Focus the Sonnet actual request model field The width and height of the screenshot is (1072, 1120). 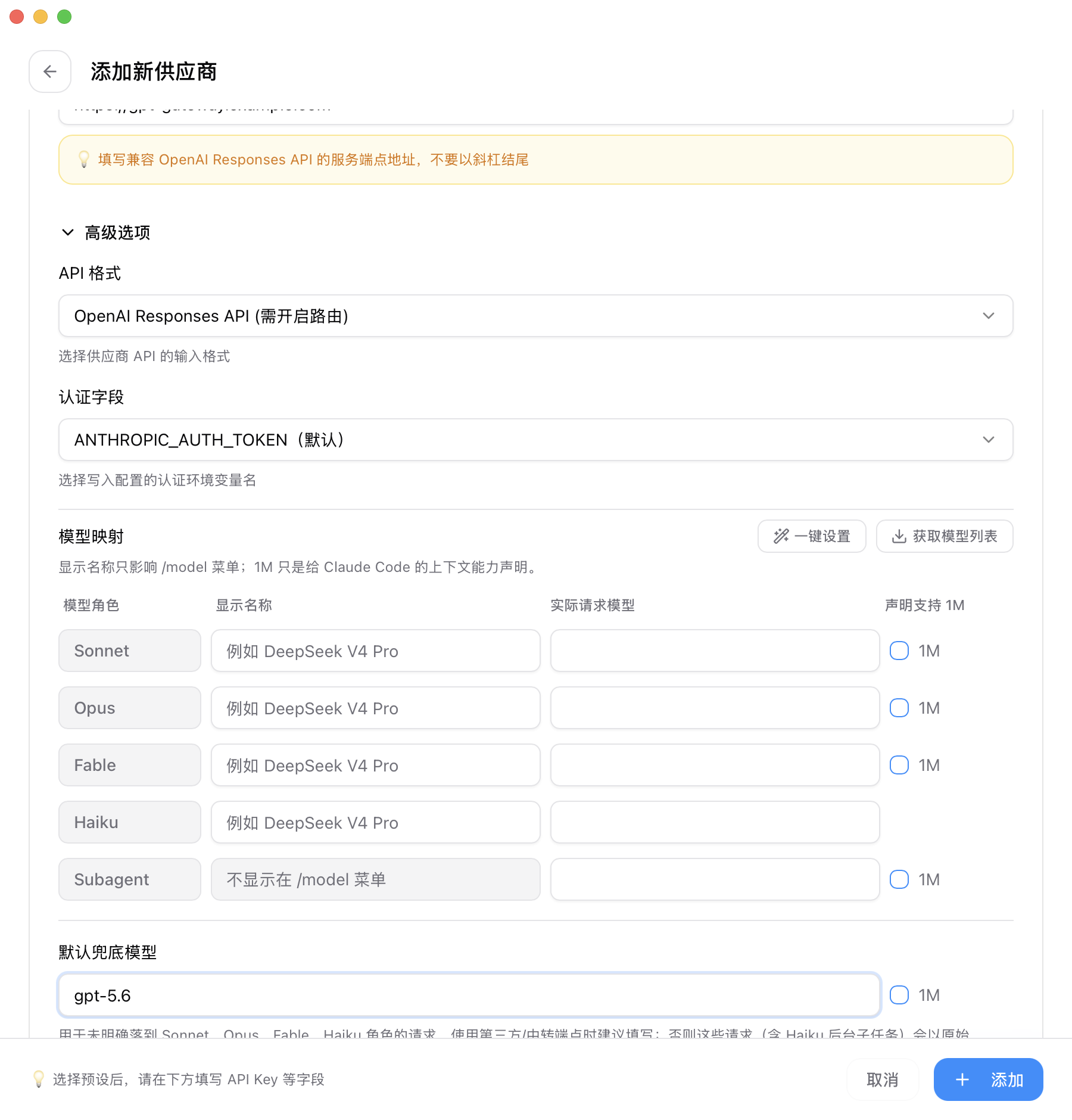pyautogui.click(x=715, y=651)
